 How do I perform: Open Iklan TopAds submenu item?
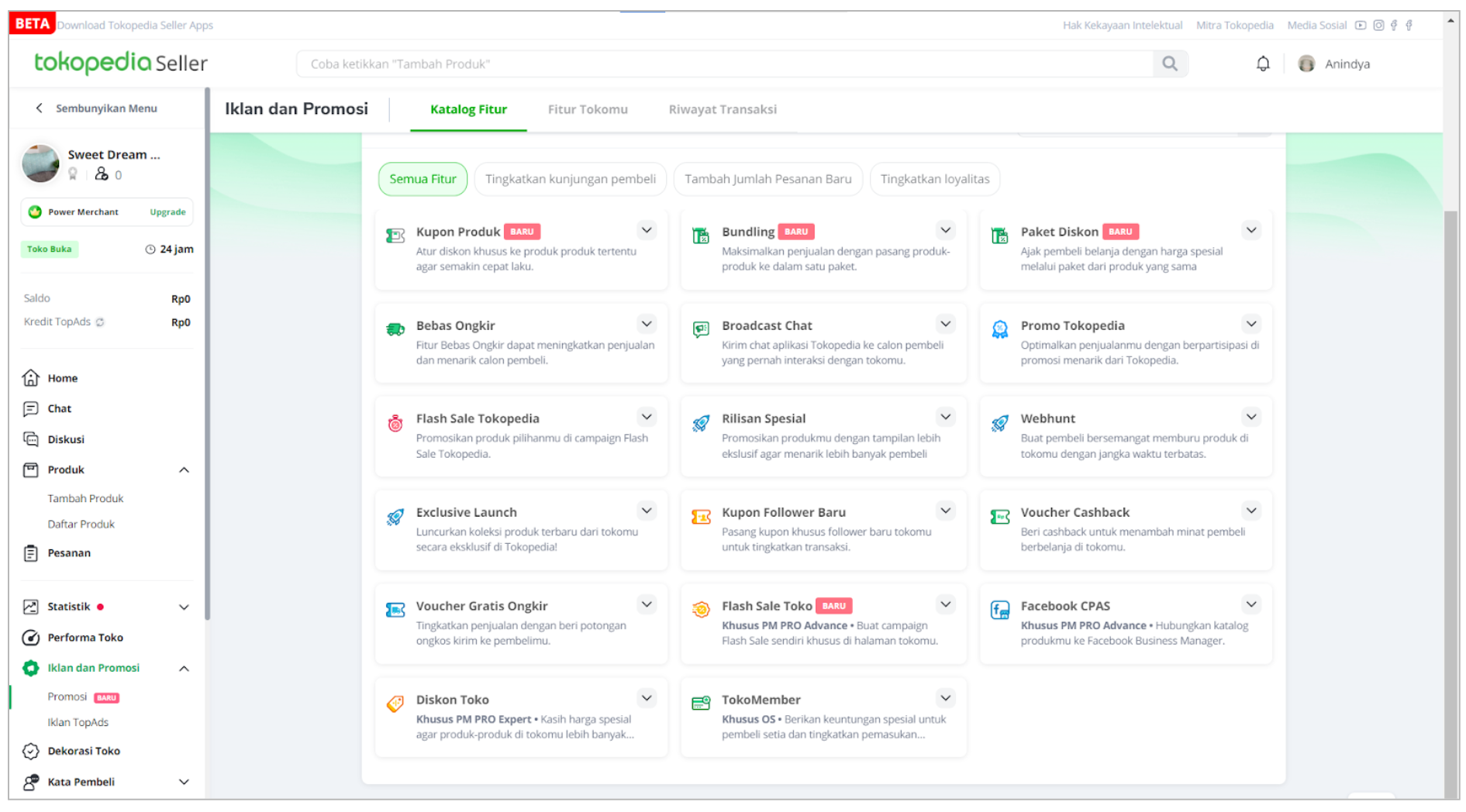click(x=78, y=723)
